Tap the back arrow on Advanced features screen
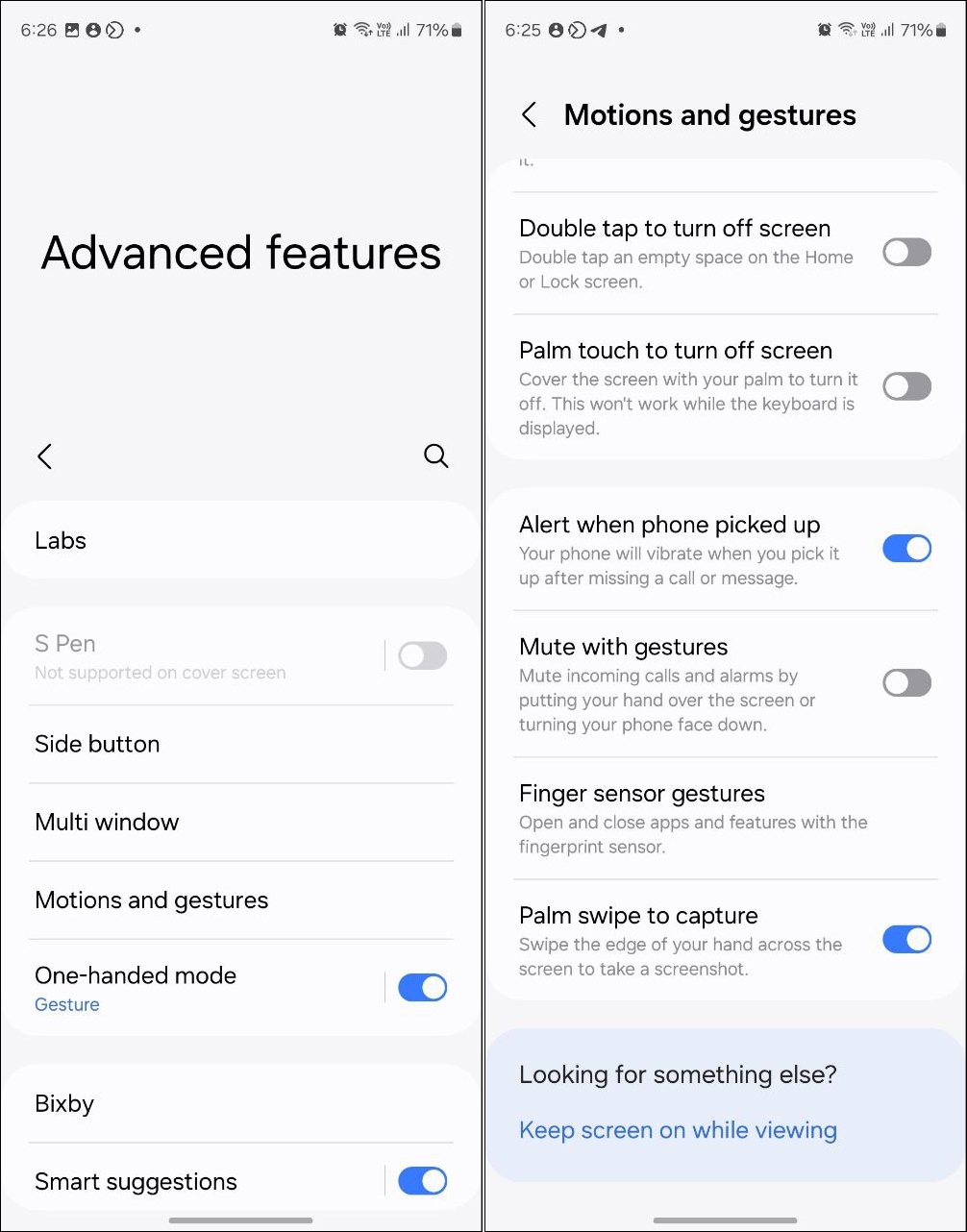 tap(44, 456)
